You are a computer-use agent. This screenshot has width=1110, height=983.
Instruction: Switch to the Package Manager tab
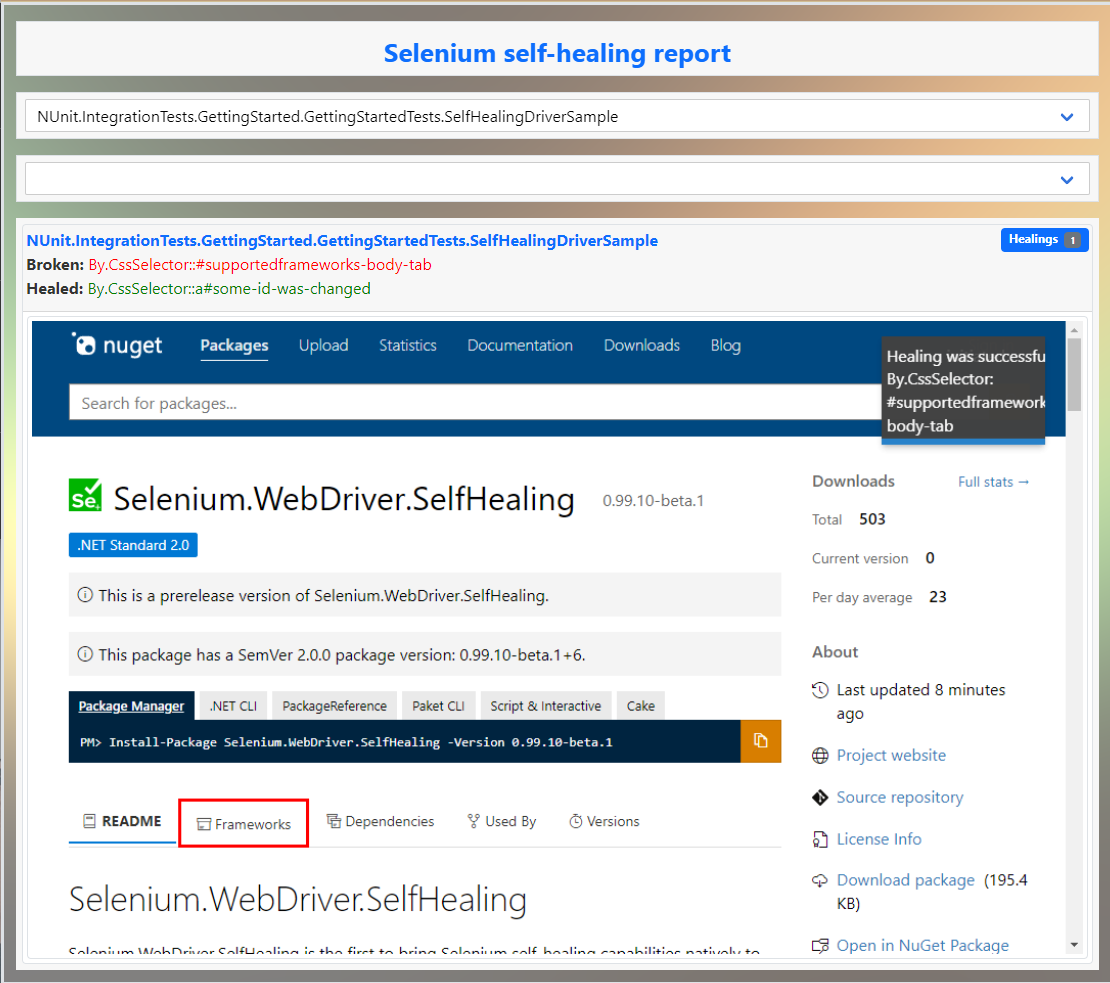[132, 706]
